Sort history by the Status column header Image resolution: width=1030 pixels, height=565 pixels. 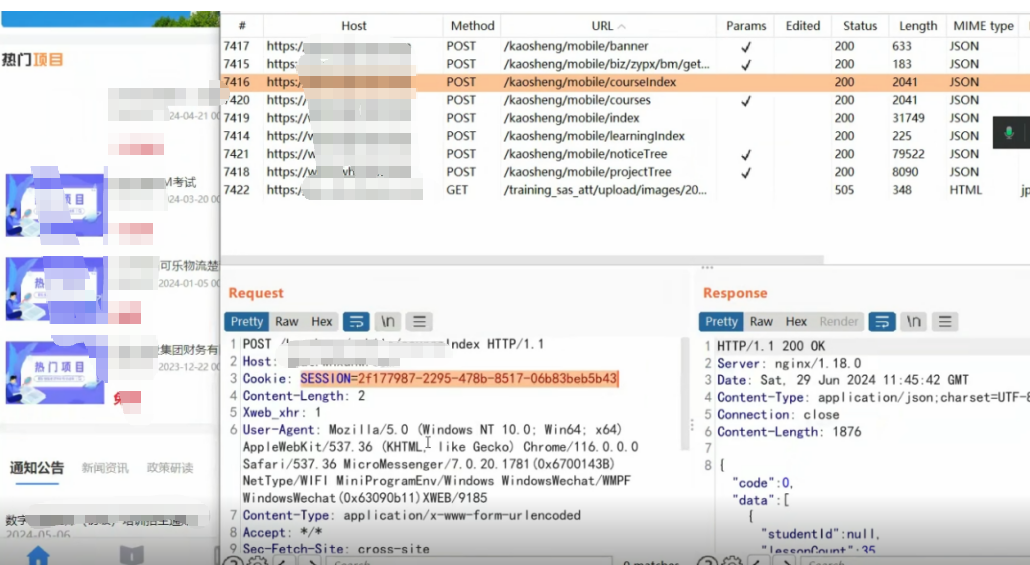tap(859, 26)
